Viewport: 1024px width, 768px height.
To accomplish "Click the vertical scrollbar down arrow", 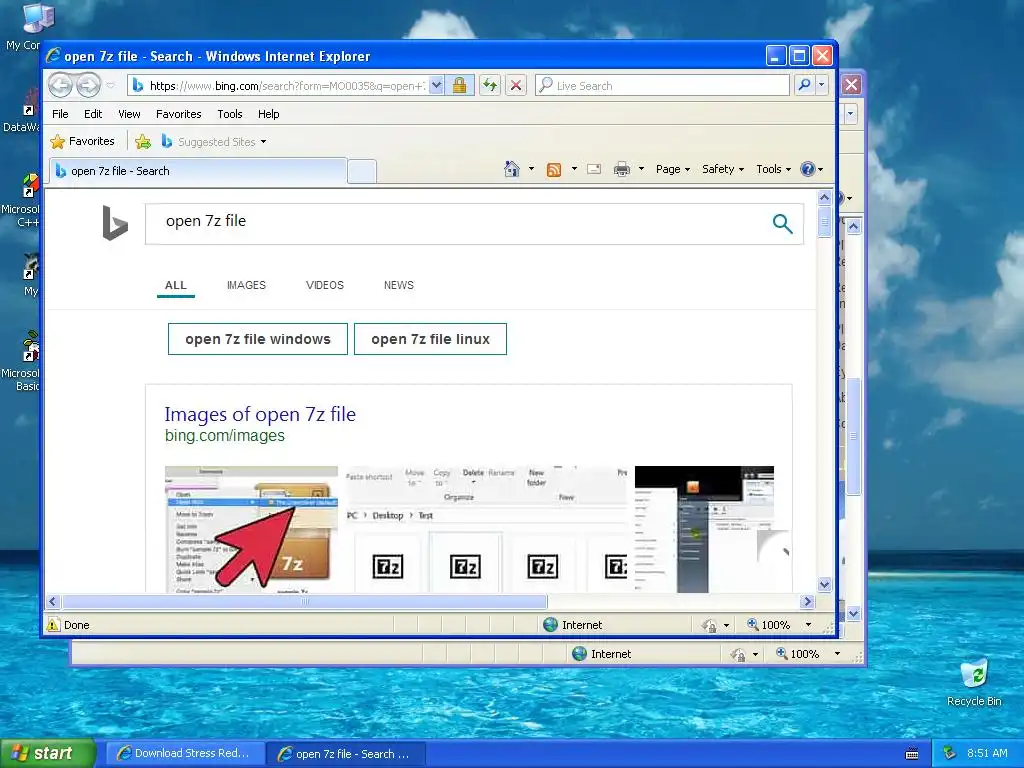I will pos(824,584).
